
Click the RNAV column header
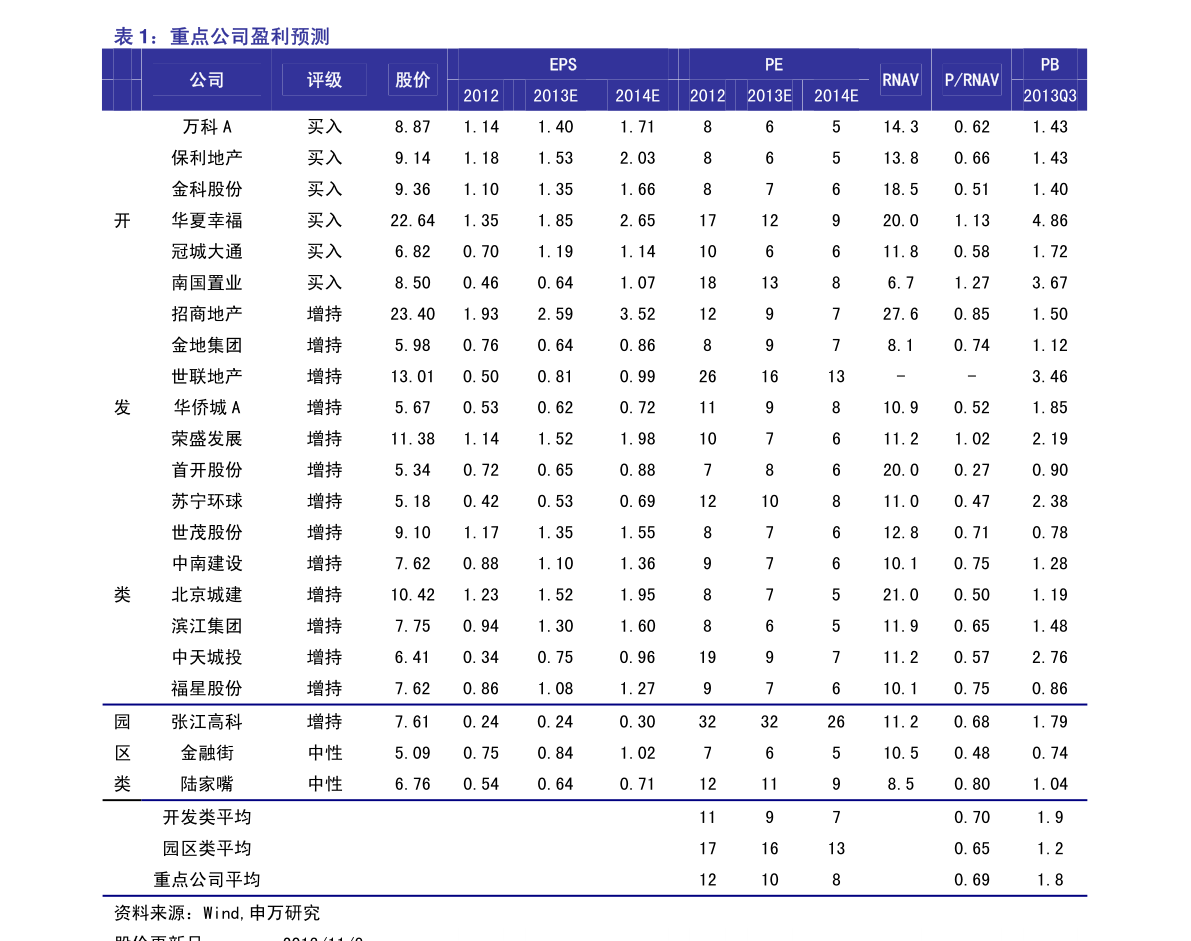point(900,80)
